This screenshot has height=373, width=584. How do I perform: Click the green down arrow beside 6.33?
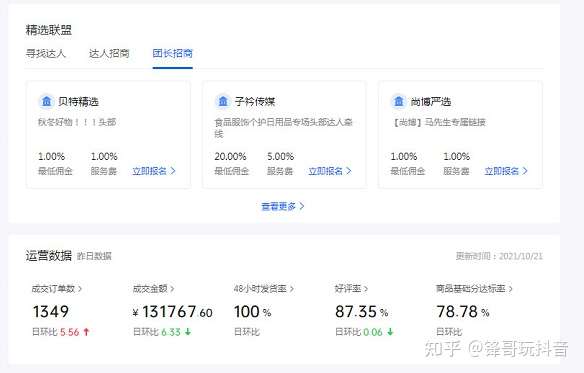pos(188,332)
